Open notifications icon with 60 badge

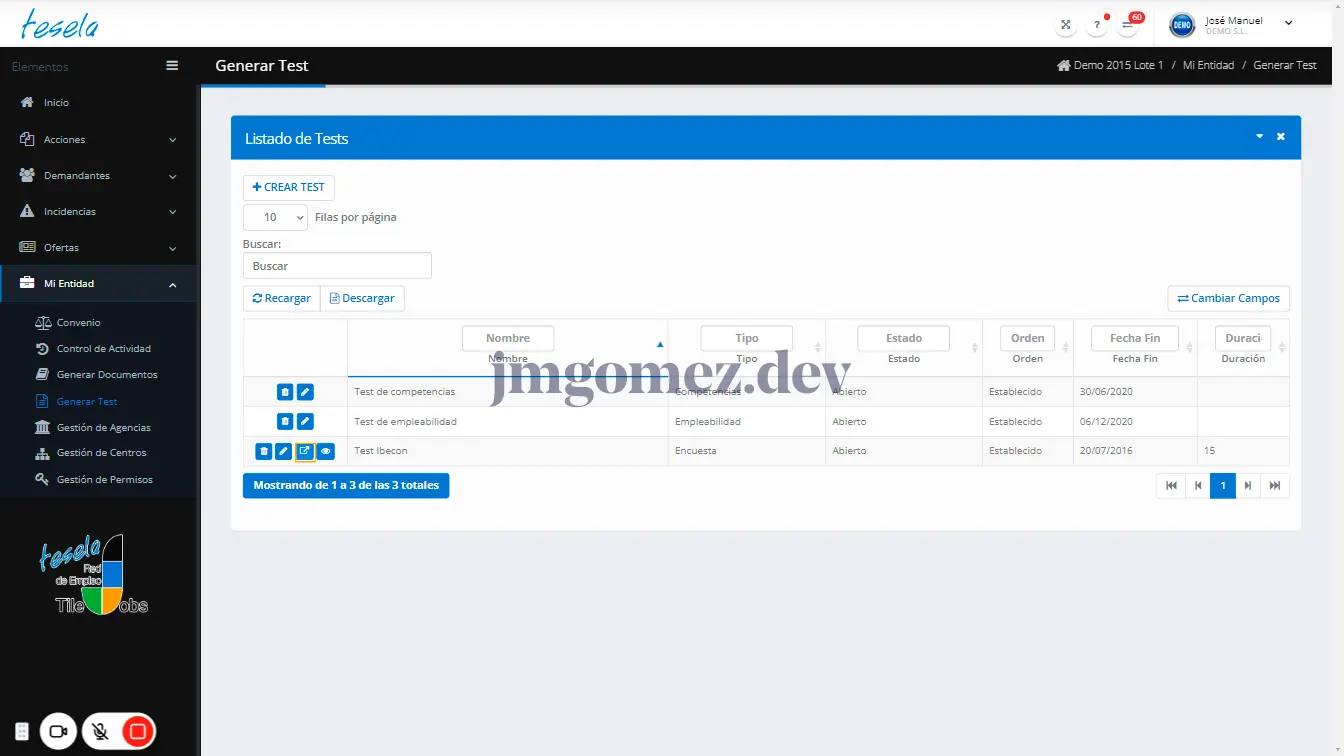[x=1128, y=25]
